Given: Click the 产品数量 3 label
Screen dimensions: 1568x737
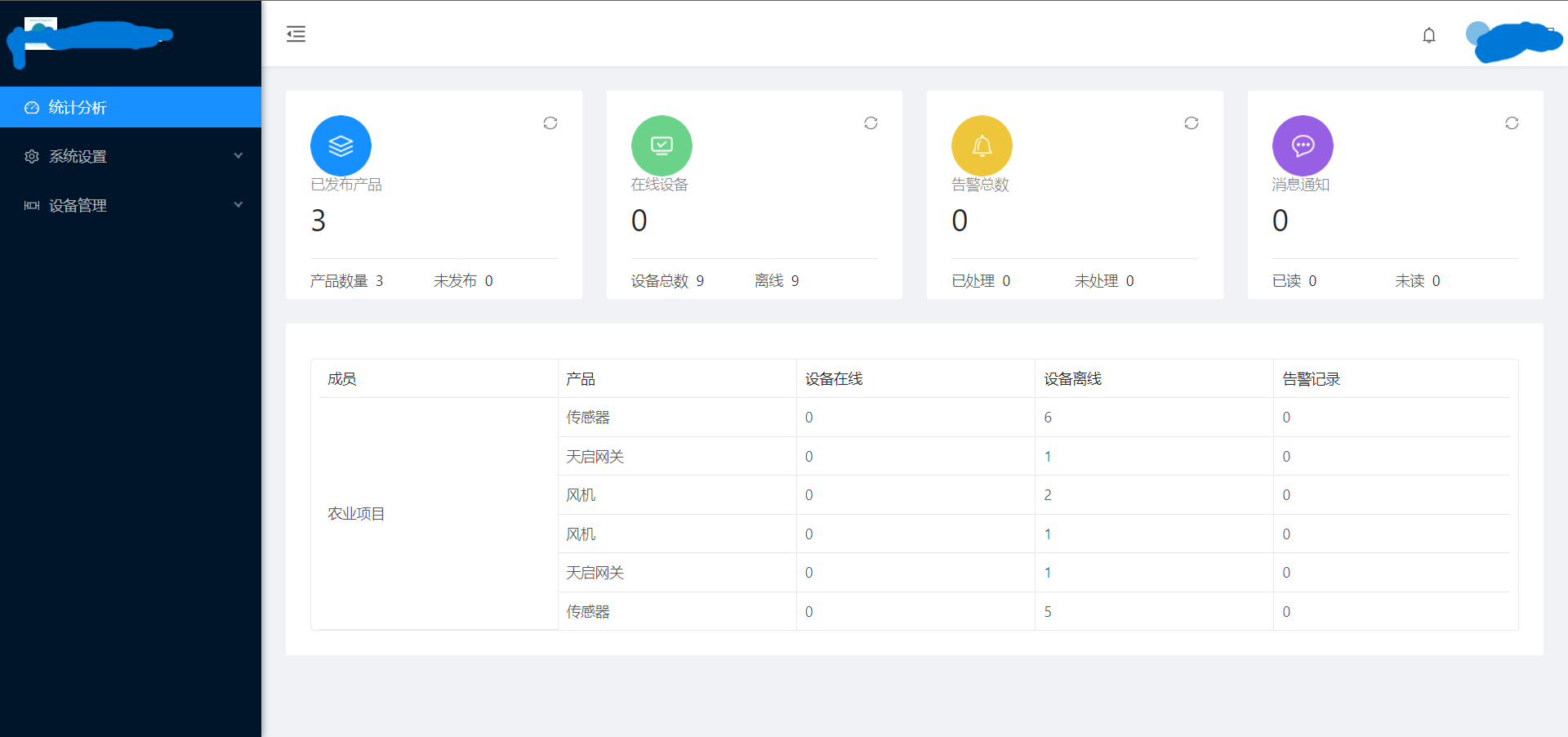Looking at the screenshot, I should coord(346,281).
